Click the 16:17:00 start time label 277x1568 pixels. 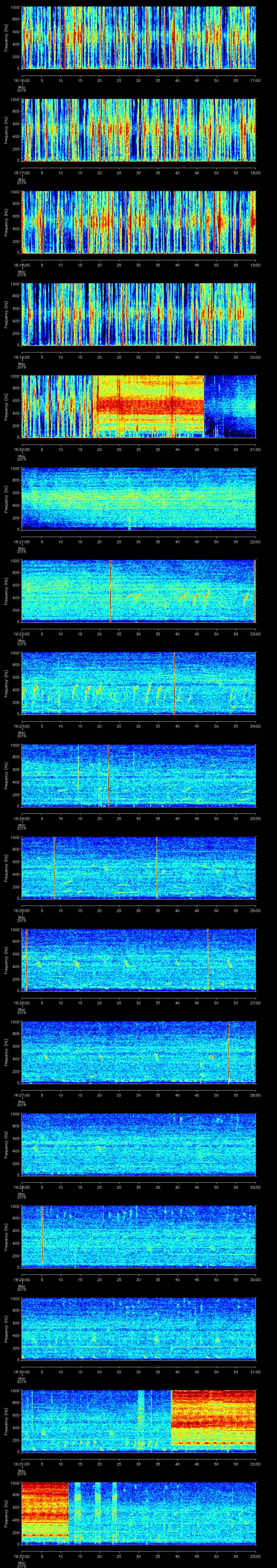pos(21,173)
